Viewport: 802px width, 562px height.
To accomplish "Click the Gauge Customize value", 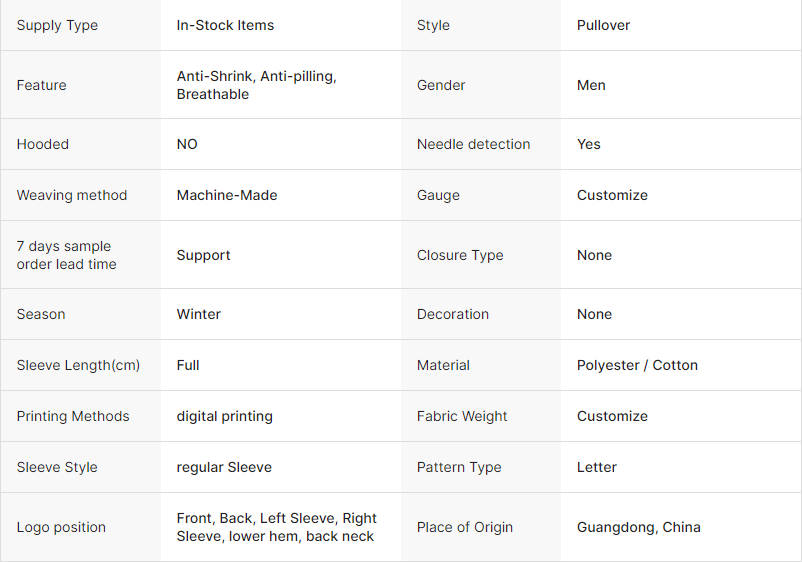I will 612,195.
